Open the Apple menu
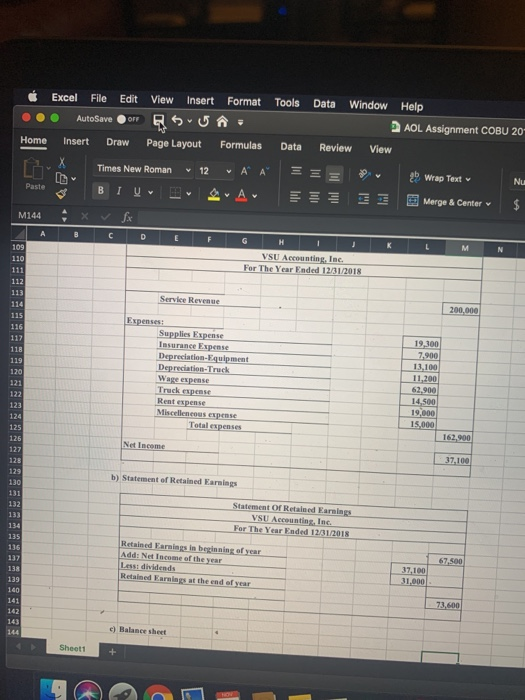Image resolution: width=525 pixels, height=700 pixels. [33, 96]
